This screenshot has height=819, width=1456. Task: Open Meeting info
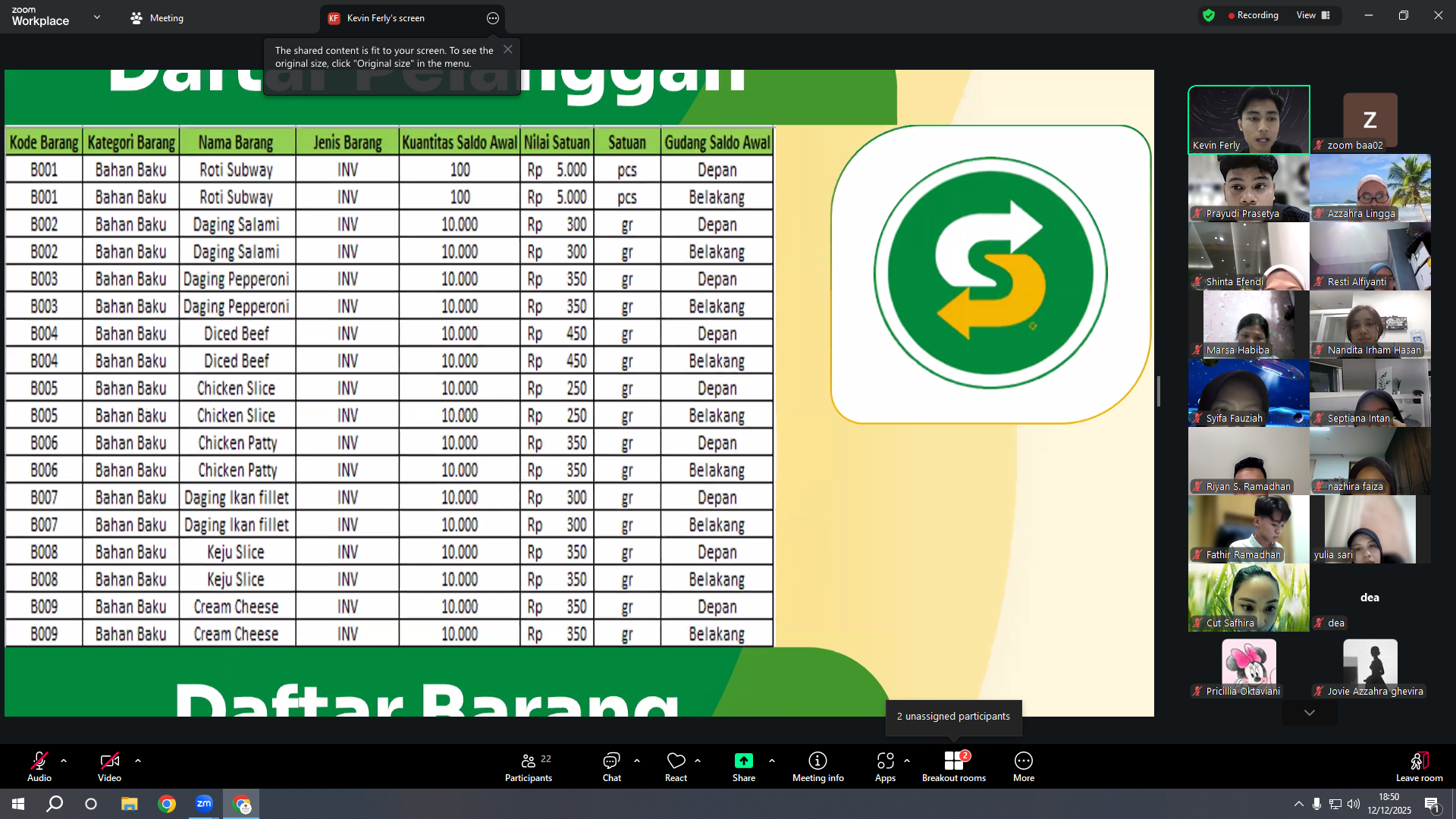[818, 766]
